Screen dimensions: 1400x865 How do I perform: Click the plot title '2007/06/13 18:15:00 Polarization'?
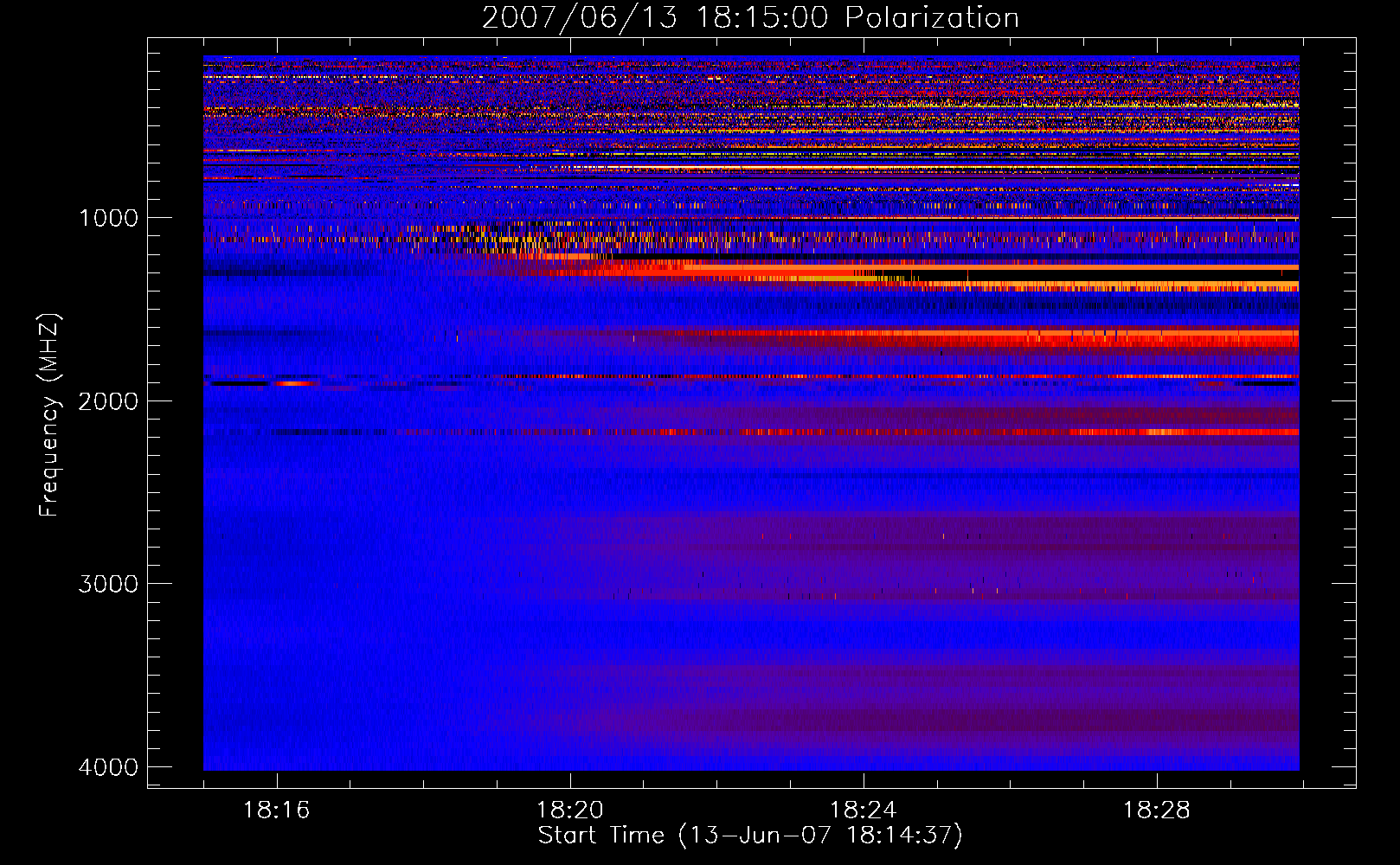750,18
